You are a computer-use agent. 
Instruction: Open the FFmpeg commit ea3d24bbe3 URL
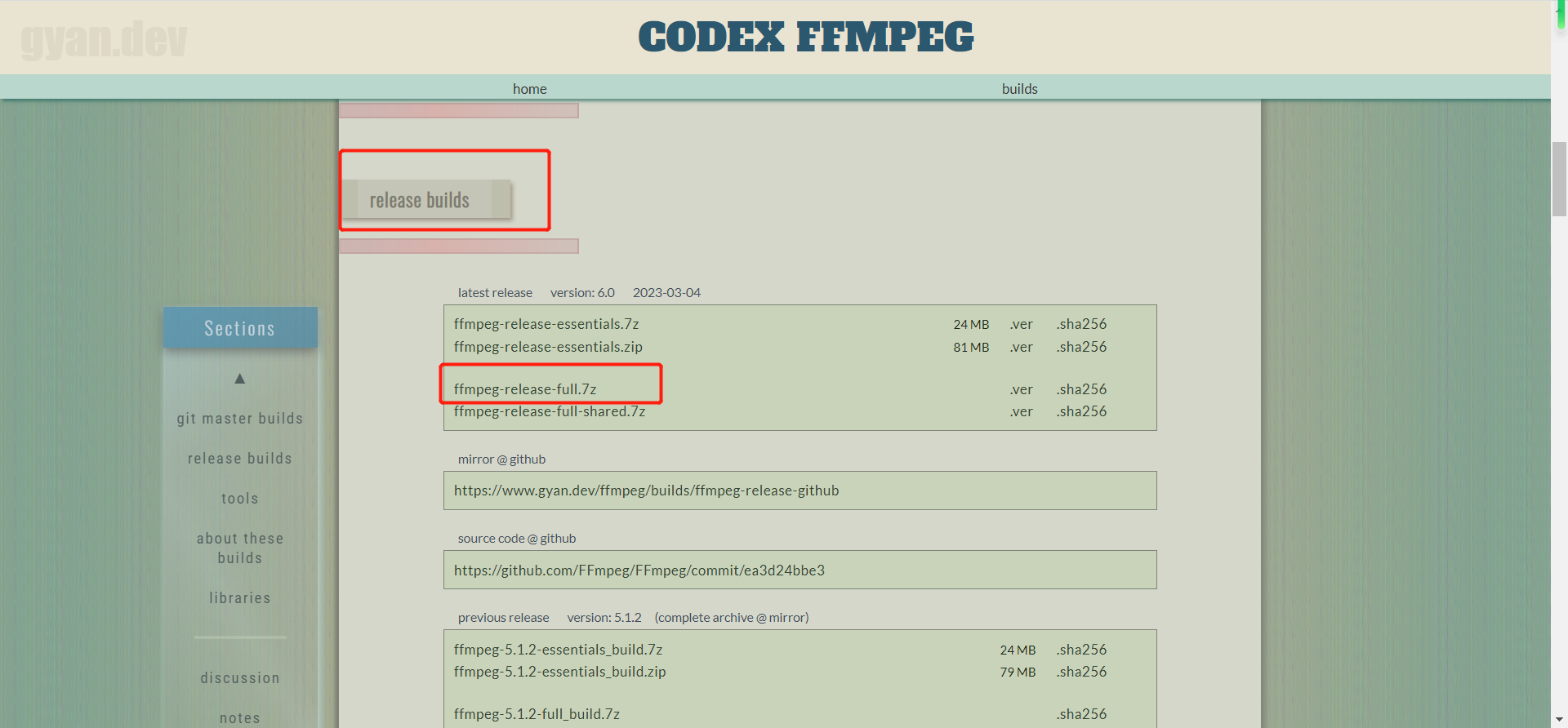point(639,570)
